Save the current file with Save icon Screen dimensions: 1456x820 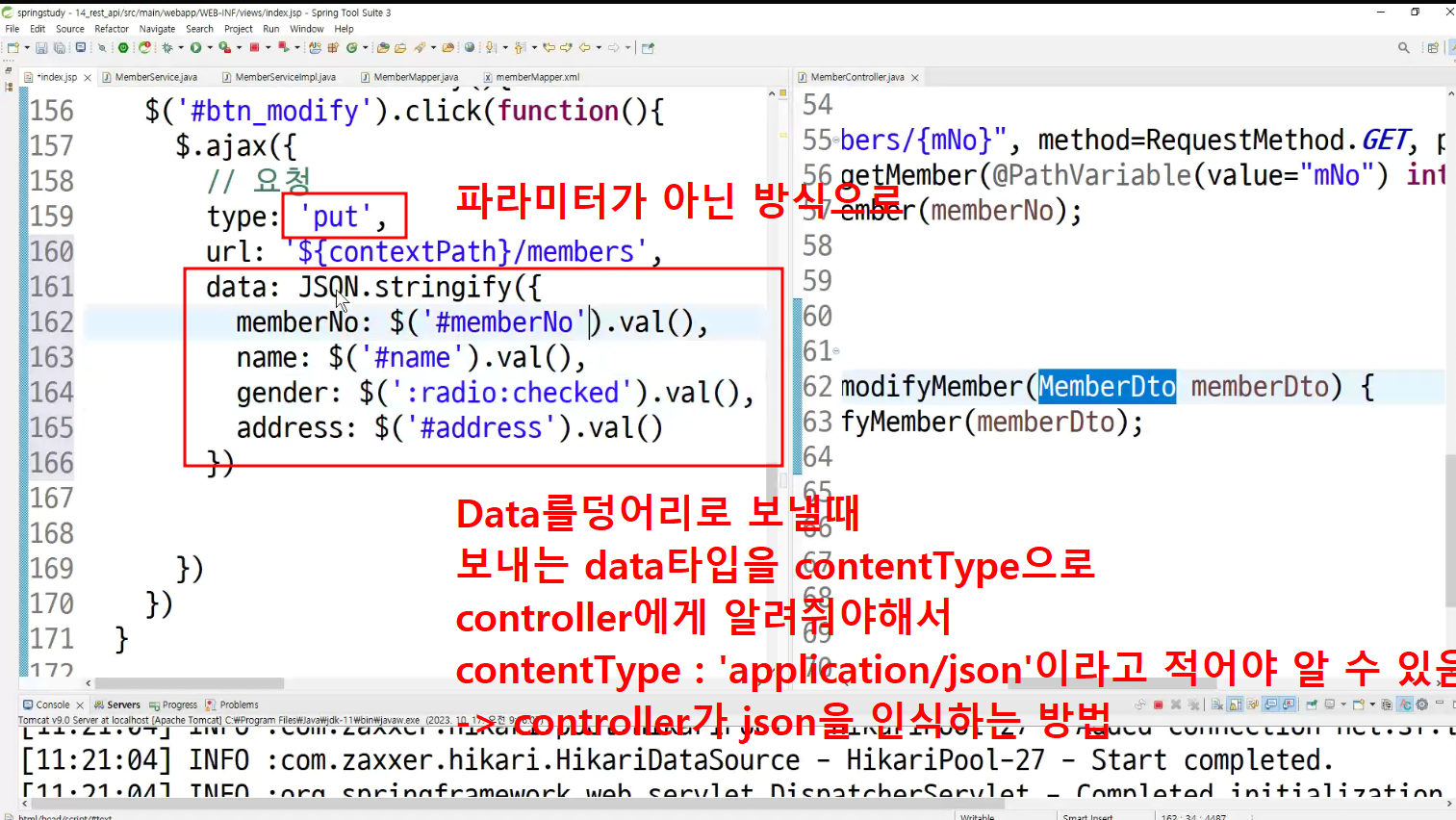click(41, 47)
